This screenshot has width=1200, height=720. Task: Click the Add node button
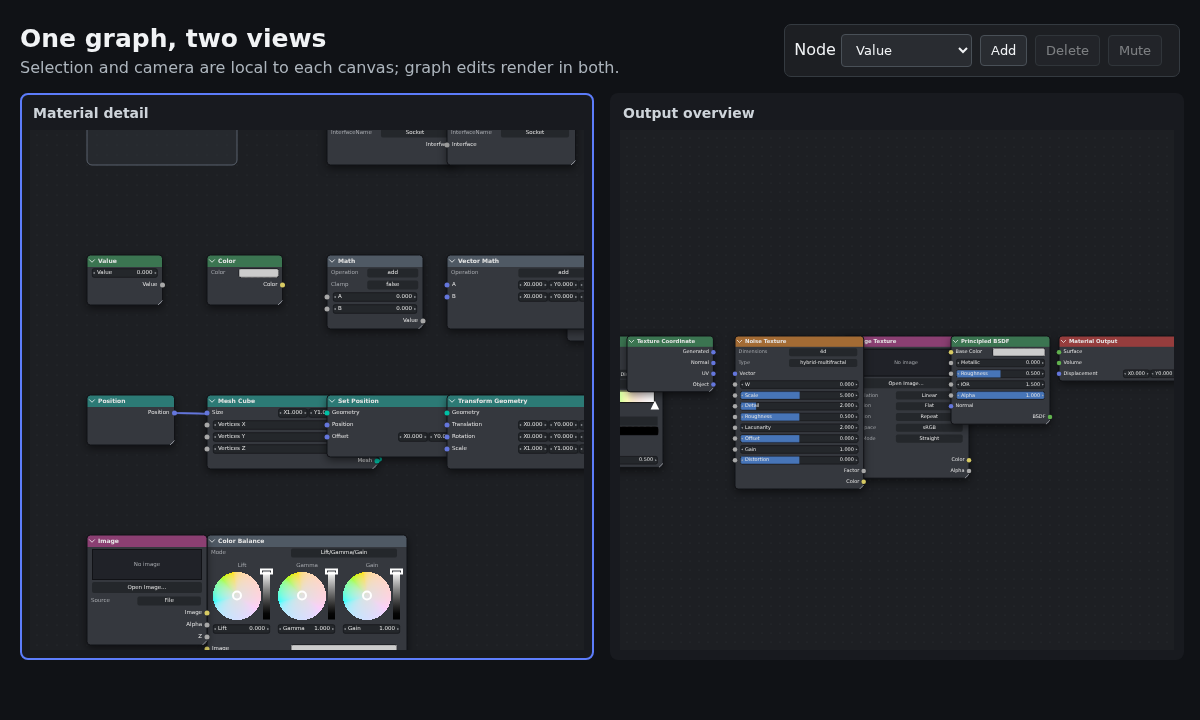(1003, 51)
